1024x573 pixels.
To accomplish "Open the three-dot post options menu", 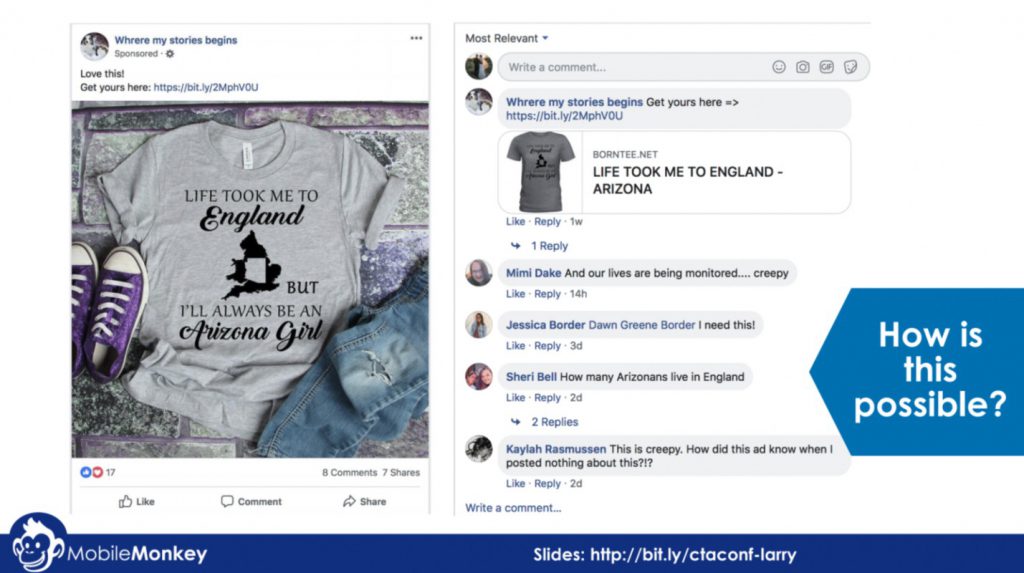I will pyautogui.click(x=416, y=38).
